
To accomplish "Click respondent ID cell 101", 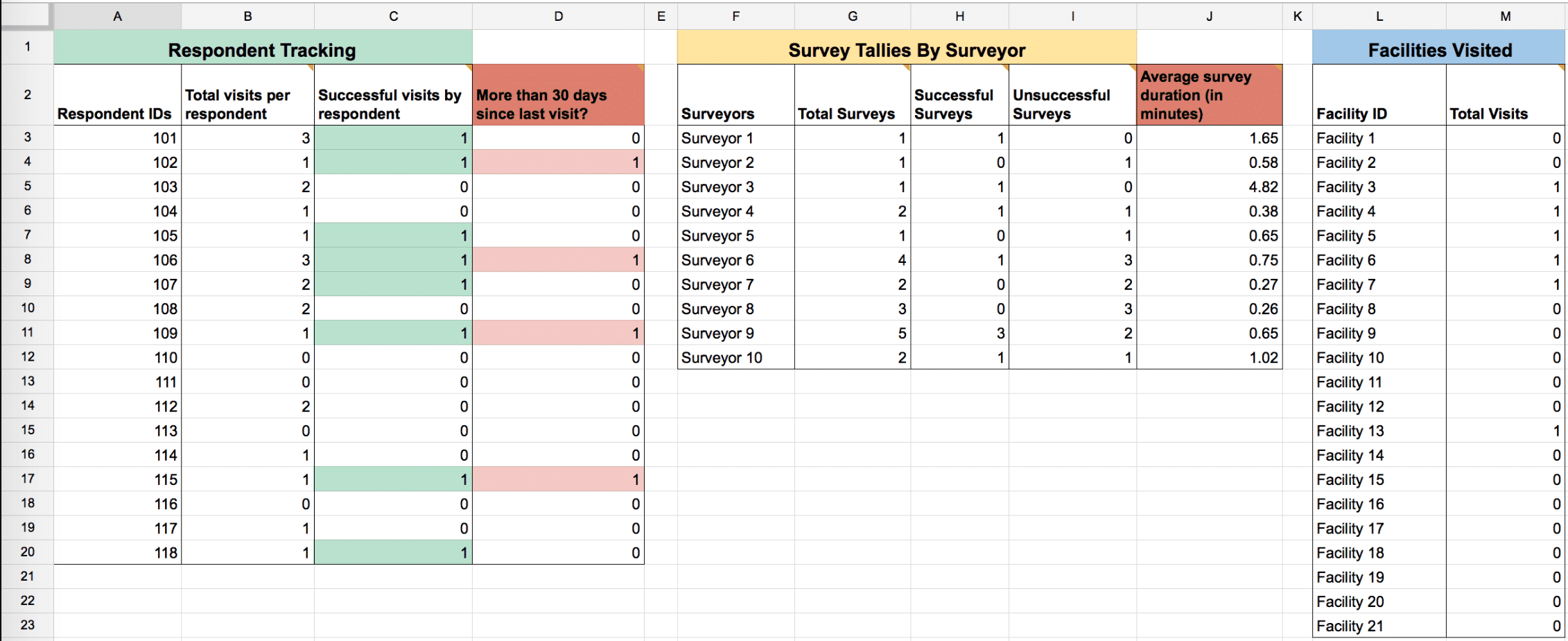I will 117,137.
